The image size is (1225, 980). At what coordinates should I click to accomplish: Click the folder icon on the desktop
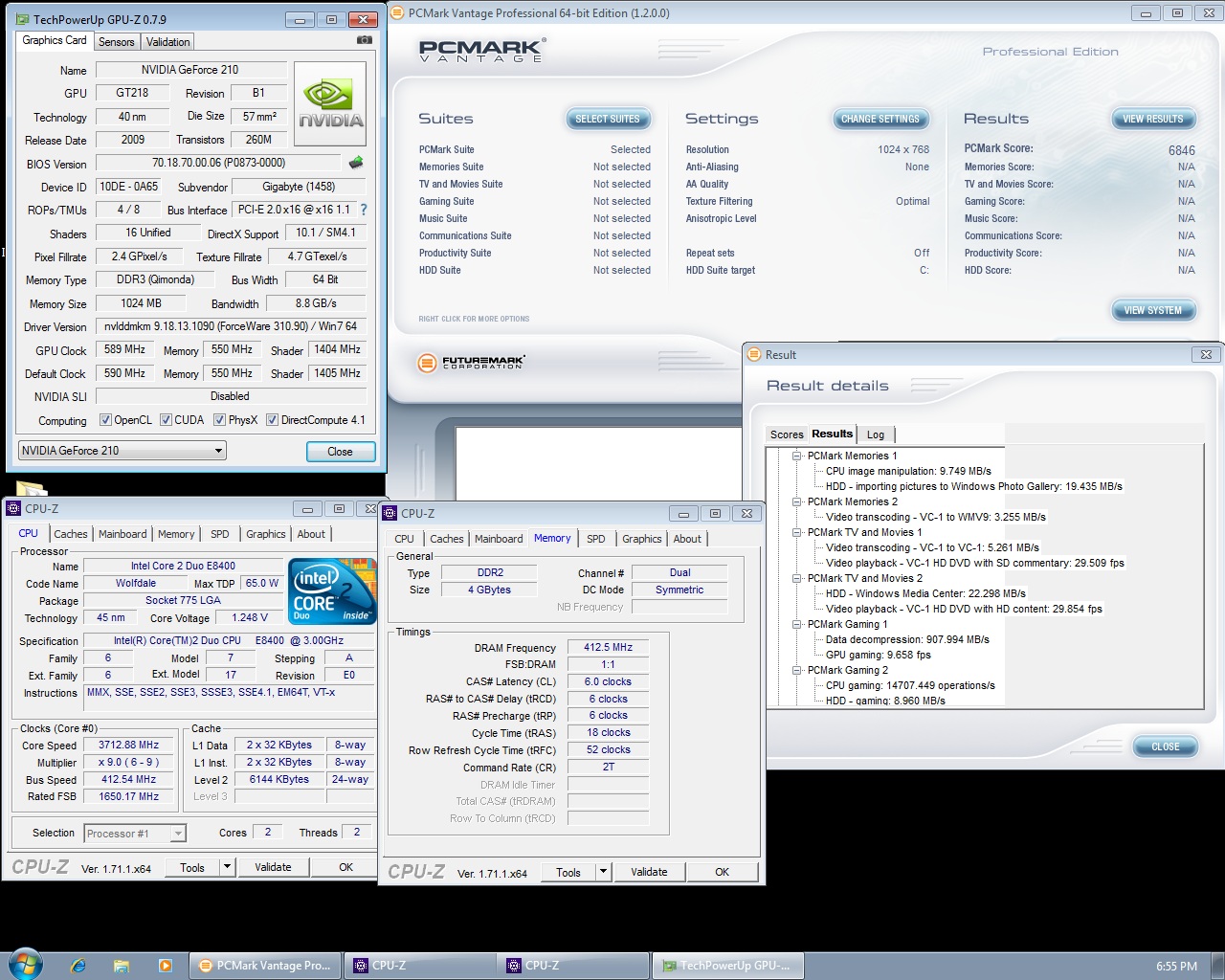[x=31, y=488]
